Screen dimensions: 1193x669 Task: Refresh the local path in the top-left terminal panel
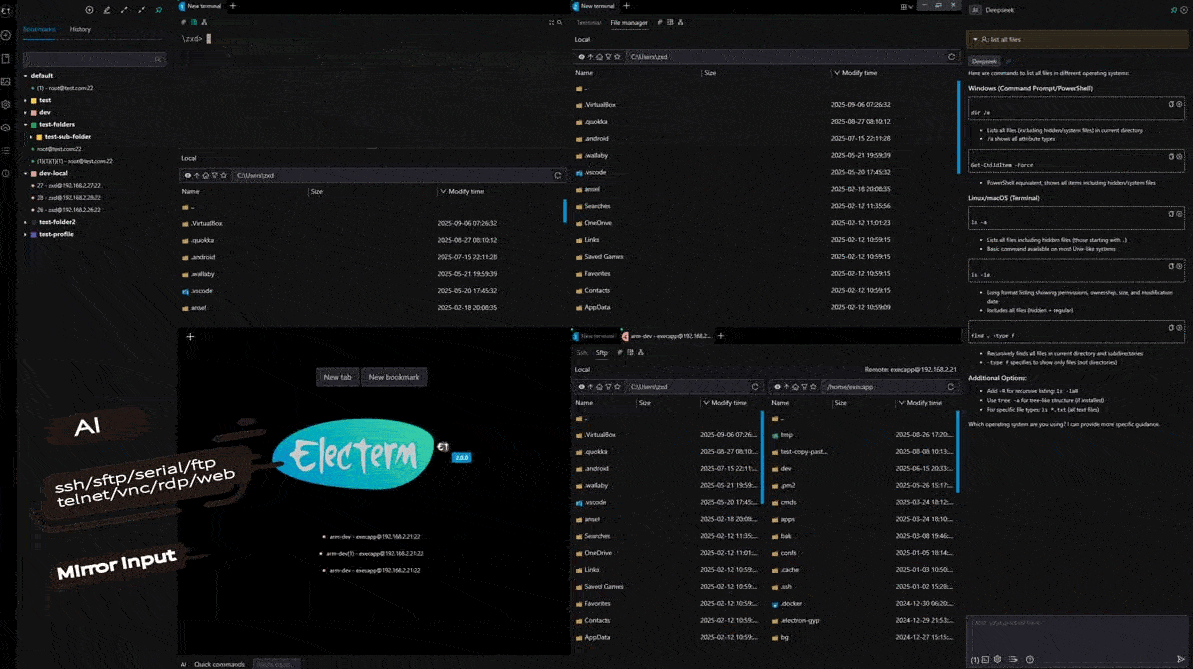[x=558, y=175]
